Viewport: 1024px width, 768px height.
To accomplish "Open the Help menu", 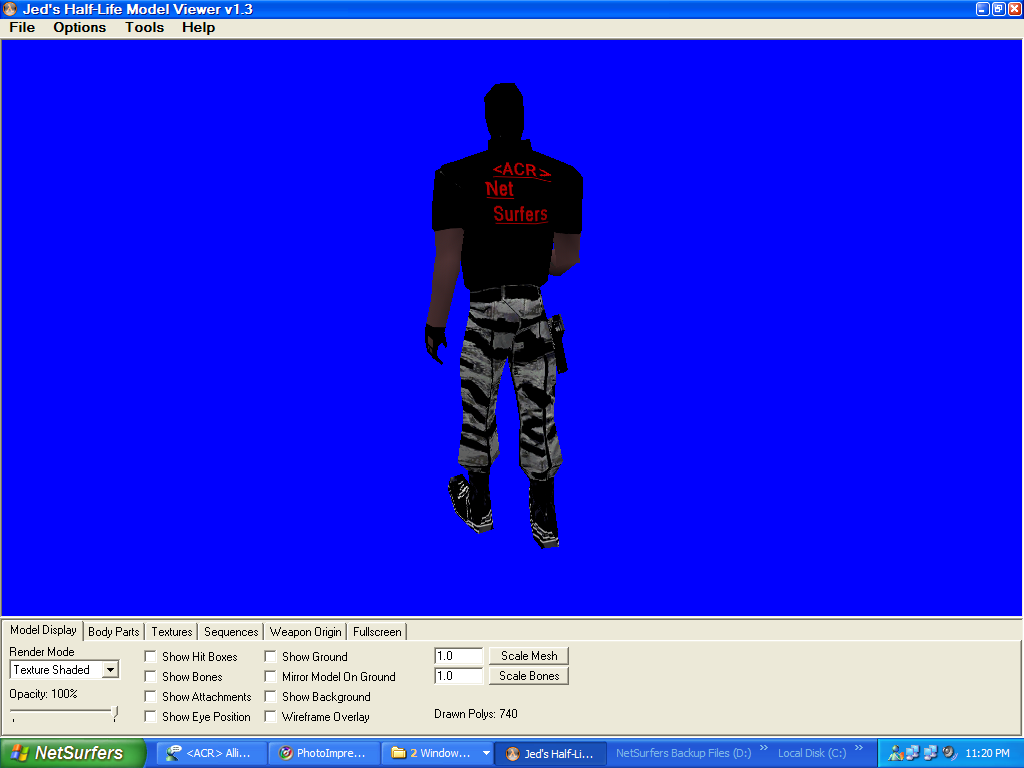I will [199, 27].
